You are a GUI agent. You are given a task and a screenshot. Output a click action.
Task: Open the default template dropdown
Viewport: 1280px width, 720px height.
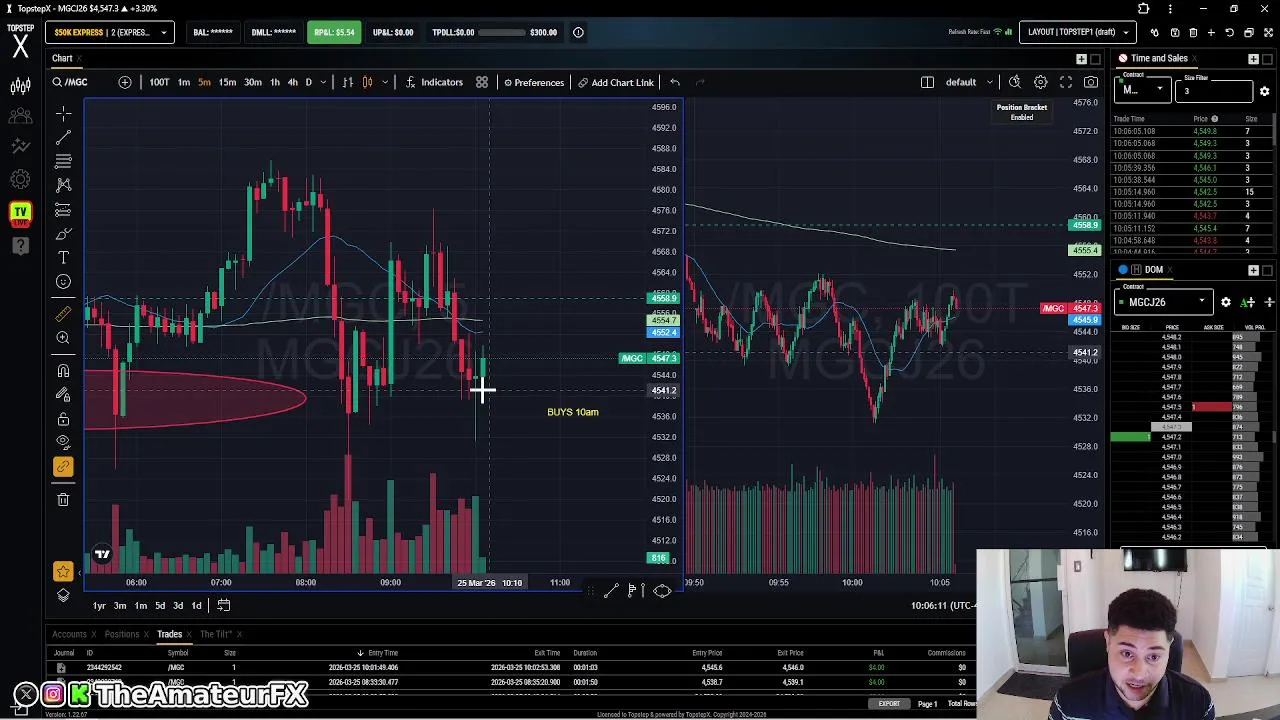(x=969, y=82)
